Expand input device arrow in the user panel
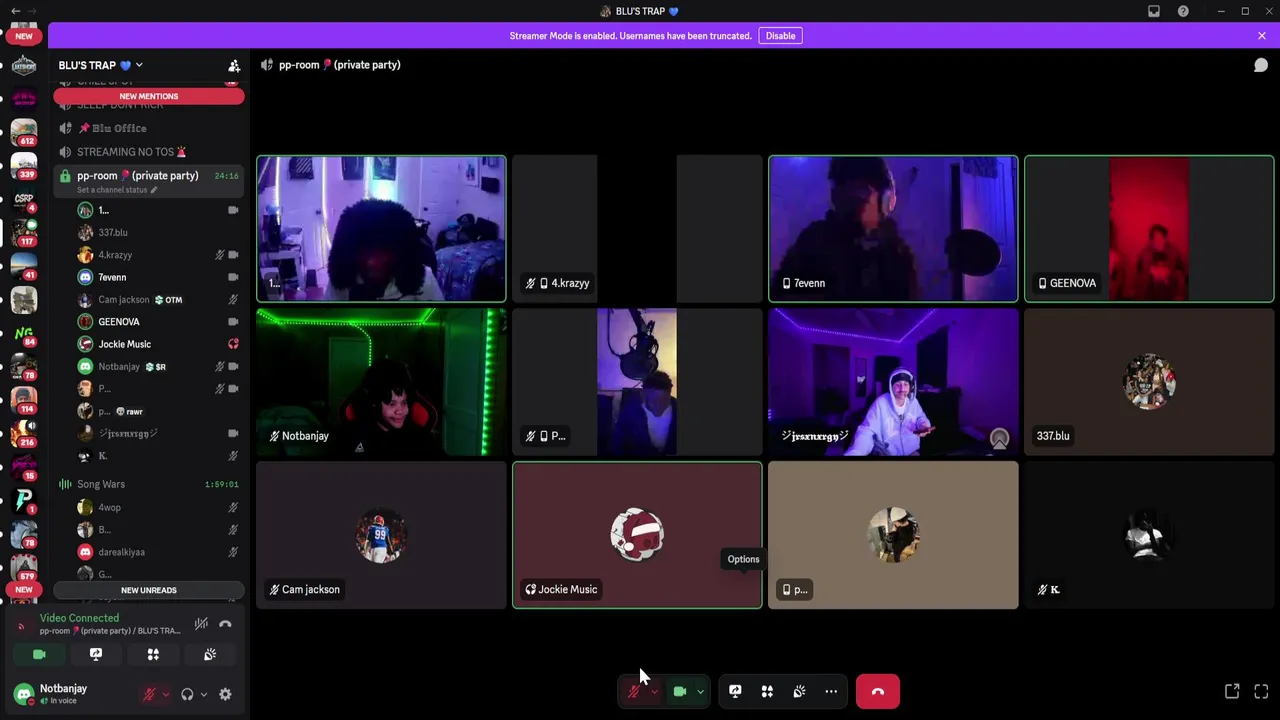 tap(165, 694)
